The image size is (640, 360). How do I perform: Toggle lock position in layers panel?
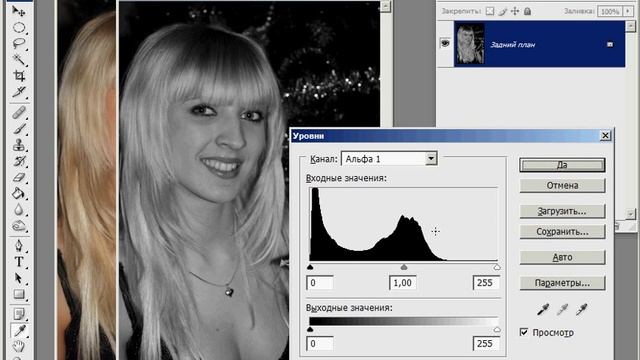515,11
